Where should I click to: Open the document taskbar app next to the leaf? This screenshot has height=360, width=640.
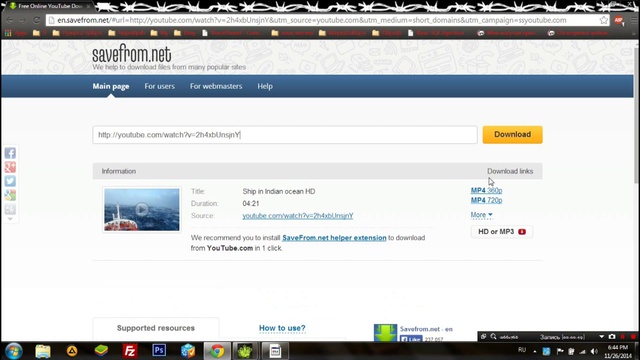click(x=275, y=351)
